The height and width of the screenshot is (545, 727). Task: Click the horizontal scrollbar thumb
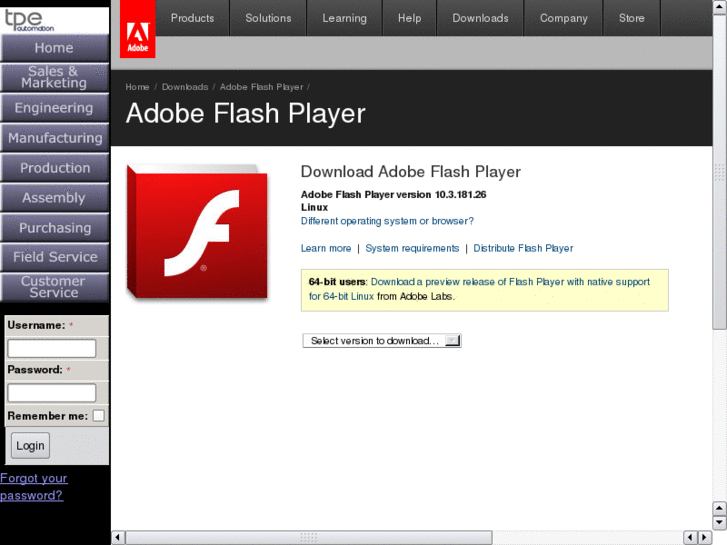pos(309,537)
